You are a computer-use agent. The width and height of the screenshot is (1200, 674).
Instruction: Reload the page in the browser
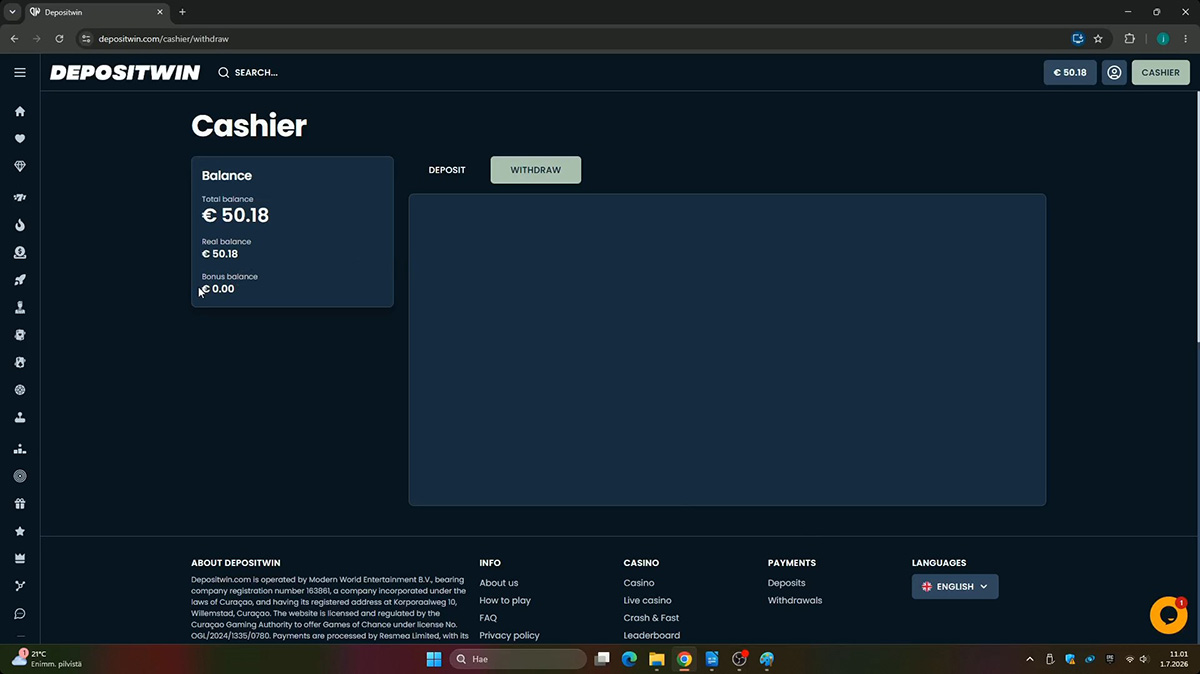(60, 39)
